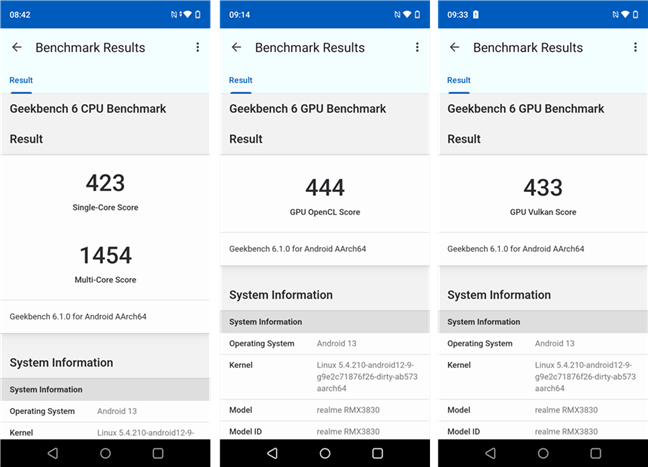This screenshot has width=648, height=467.
Task: Tap Android back button under the Vulkan screen
Action: [x=491, y=453]
